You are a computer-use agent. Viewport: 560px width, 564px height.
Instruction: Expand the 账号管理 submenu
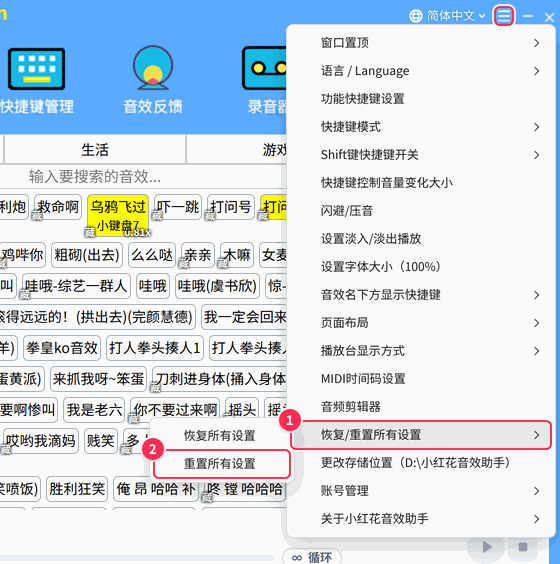pos(421,491)
